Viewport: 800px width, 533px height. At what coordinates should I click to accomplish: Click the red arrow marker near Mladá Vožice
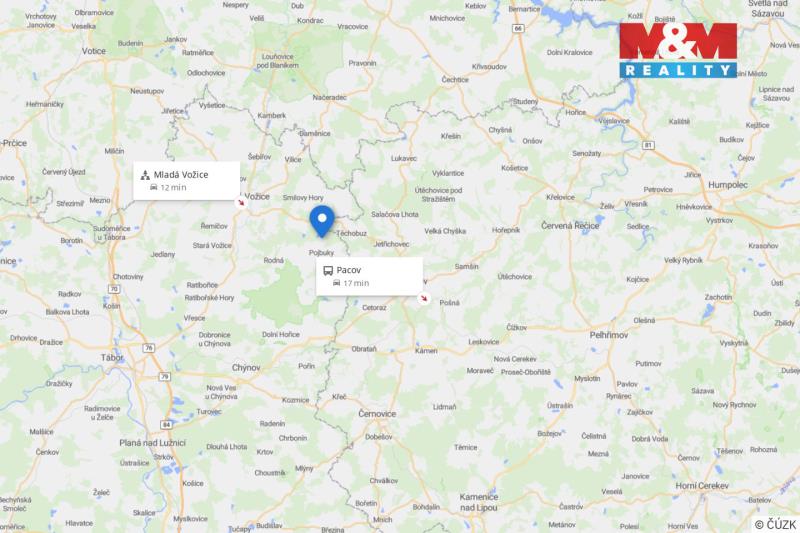point(241,202)
